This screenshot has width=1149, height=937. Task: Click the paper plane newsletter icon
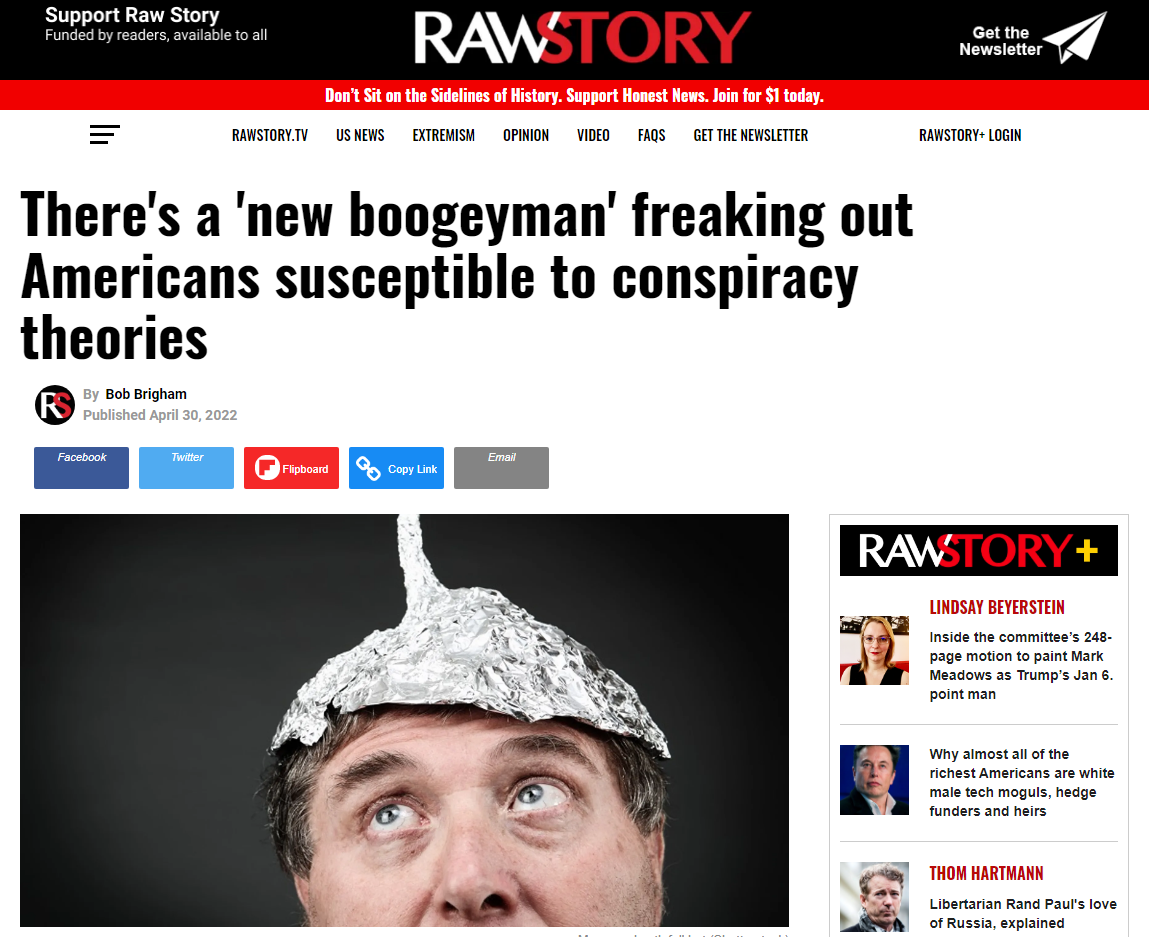coord(1074,37)
